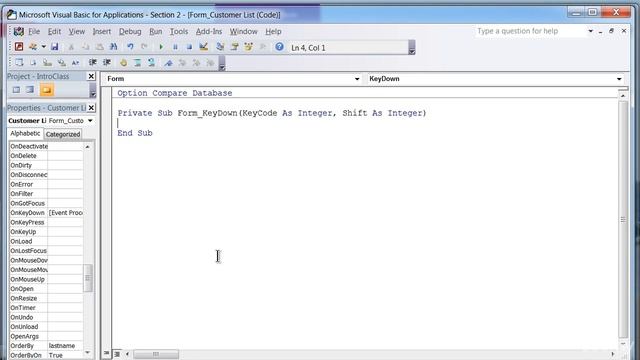
Task: Run the Sub with the play icon
Action: (161, 47)
